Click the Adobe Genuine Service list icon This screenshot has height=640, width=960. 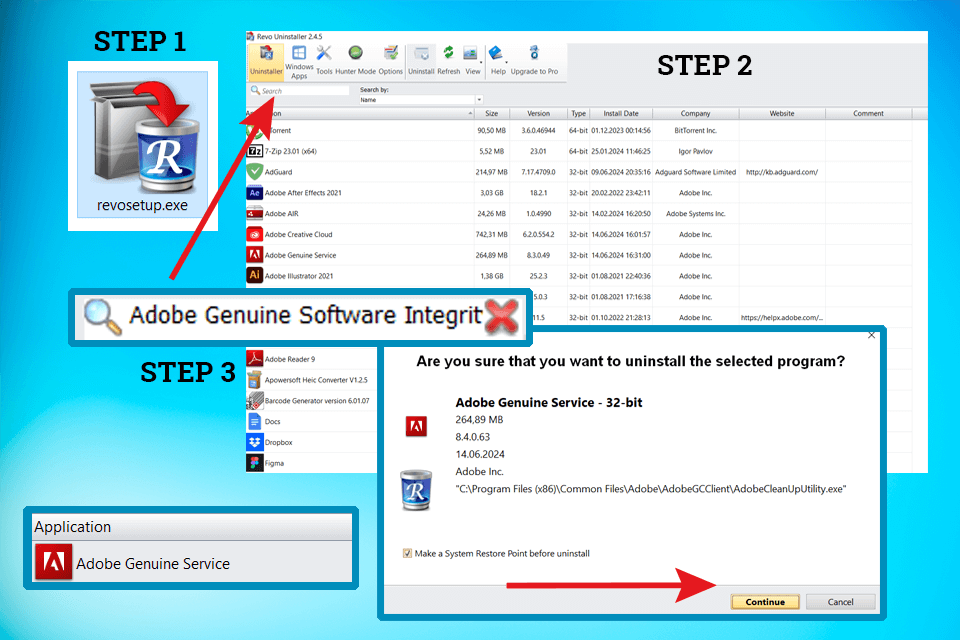tap(255, 255)
